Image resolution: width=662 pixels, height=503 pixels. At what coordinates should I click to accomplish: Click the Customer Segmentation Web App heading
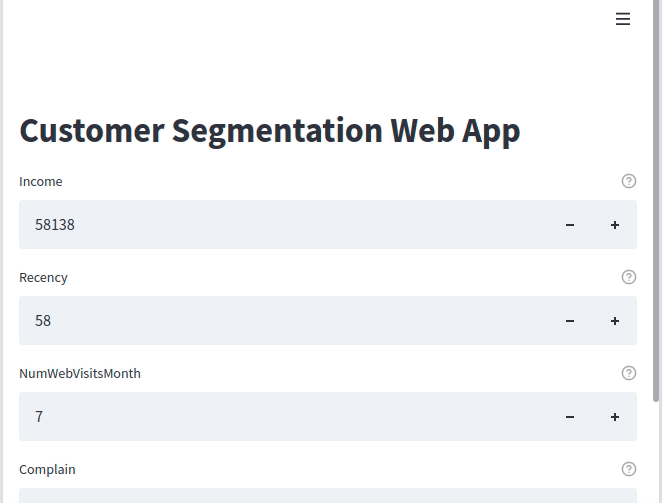270,131
